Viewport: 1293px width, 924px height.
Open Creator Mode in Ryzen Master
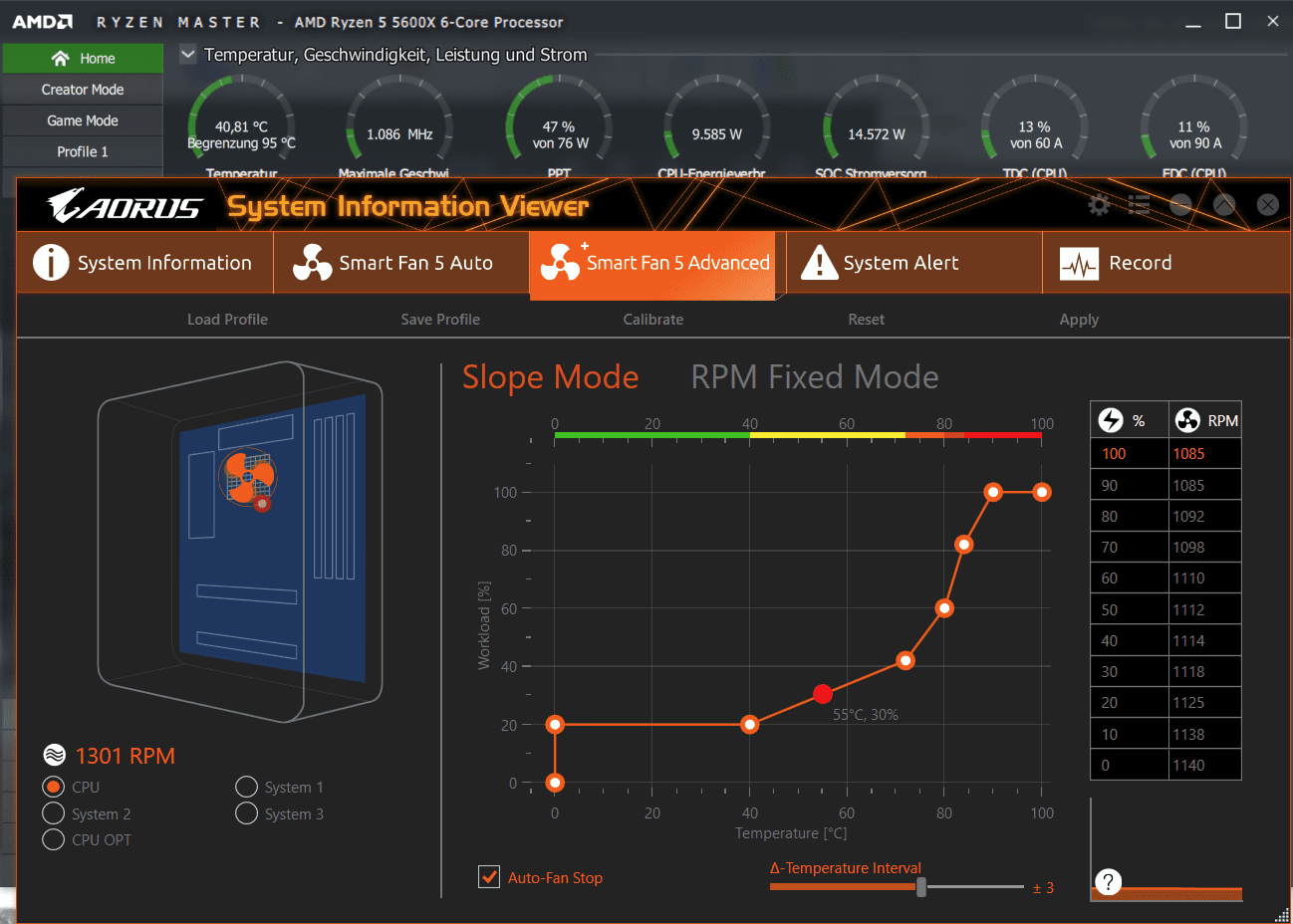tap(83, 90)
